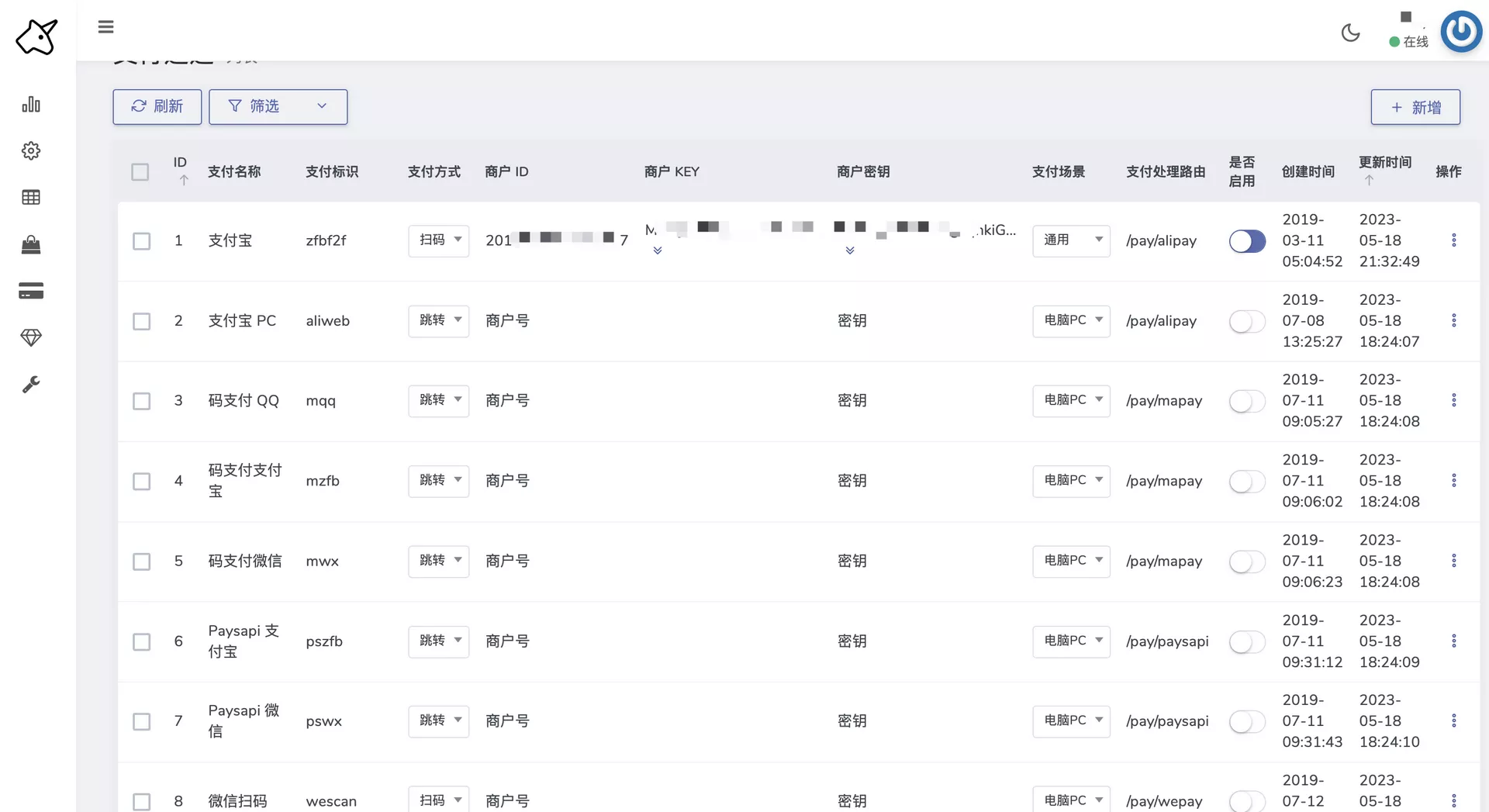1489x812 pixels.
Task: Open the table grid sidebar icon
Action: [31, 198]
